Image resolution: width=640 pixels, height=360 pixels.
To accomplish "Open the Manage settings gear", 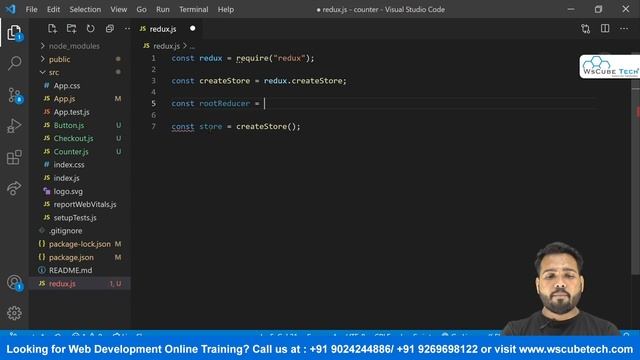I will click(14, 313).
